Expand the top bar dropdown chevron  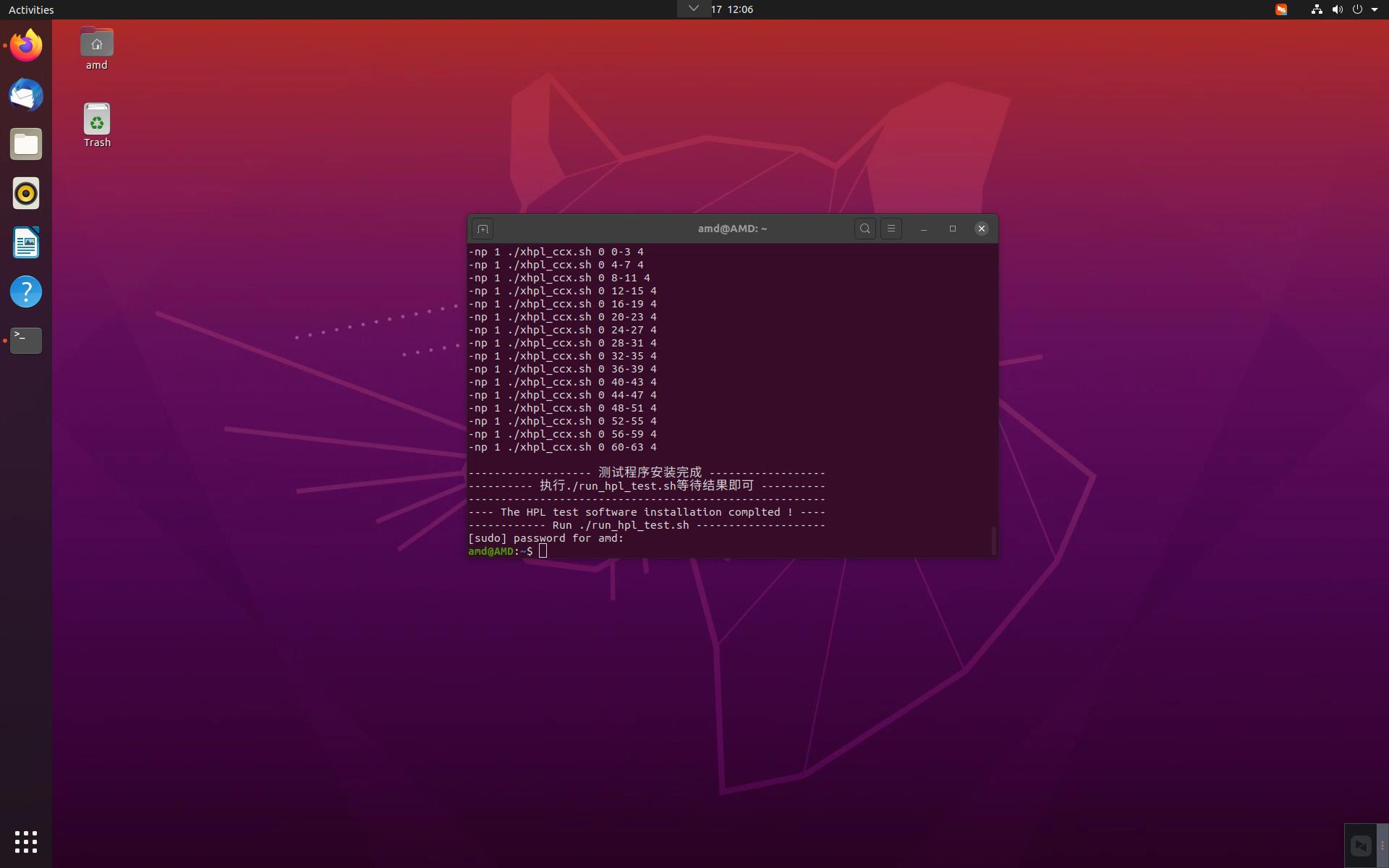point(693,9)
